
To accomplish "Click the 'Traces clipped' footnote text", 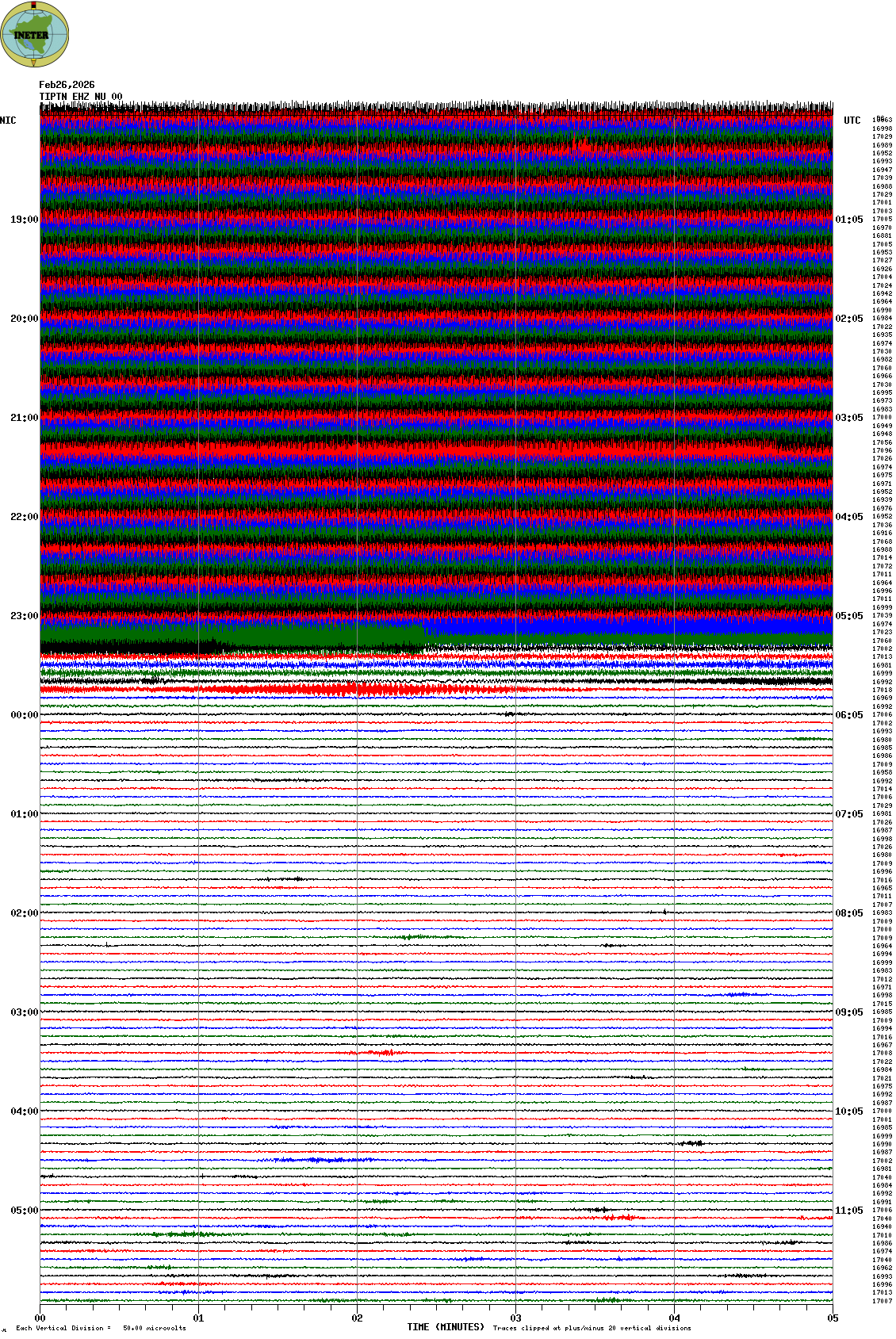I will [592, 1328].
